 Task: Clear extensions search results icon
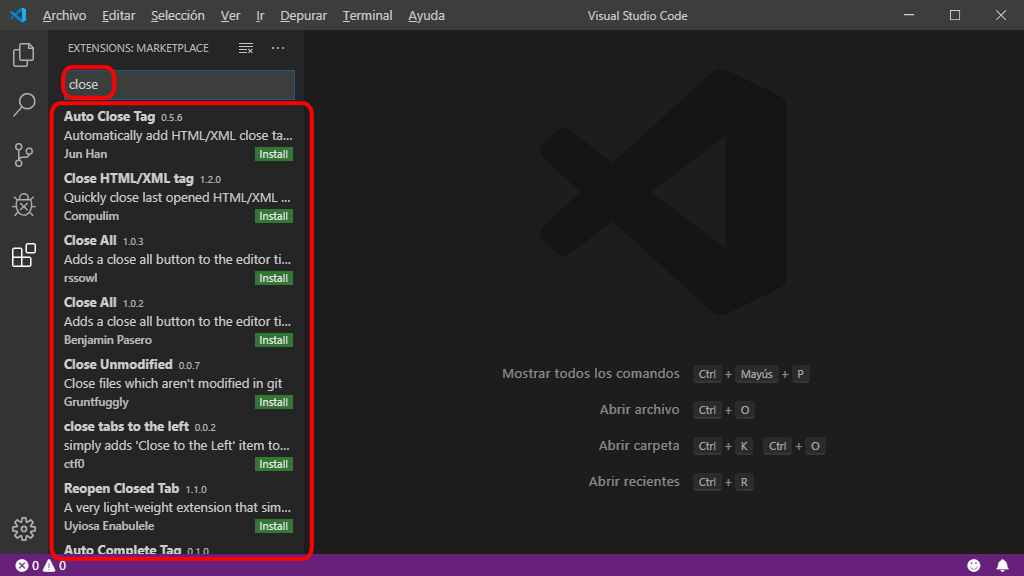point(246,48)
